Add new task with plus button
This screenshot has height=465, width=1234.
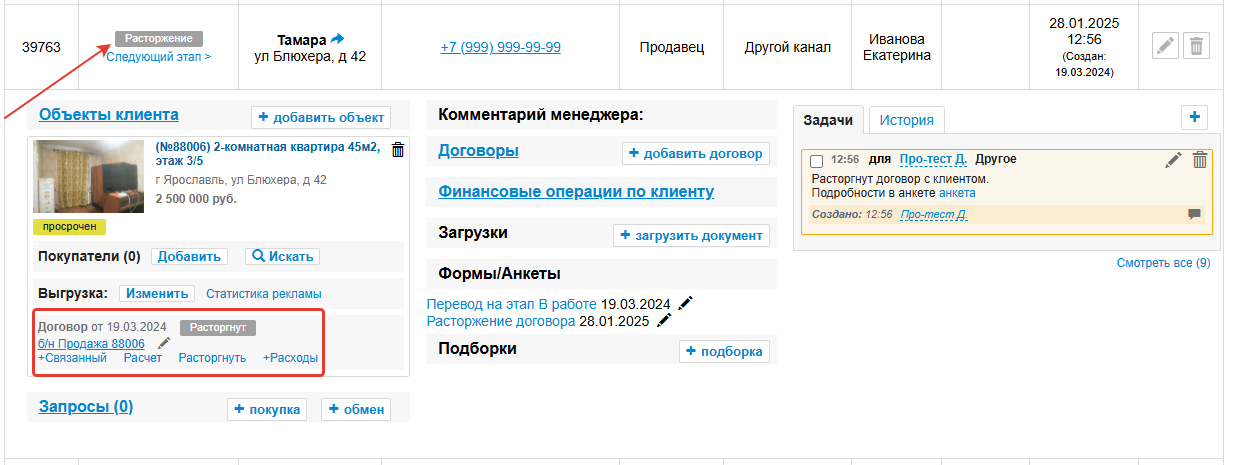(x=1194, y=117)
